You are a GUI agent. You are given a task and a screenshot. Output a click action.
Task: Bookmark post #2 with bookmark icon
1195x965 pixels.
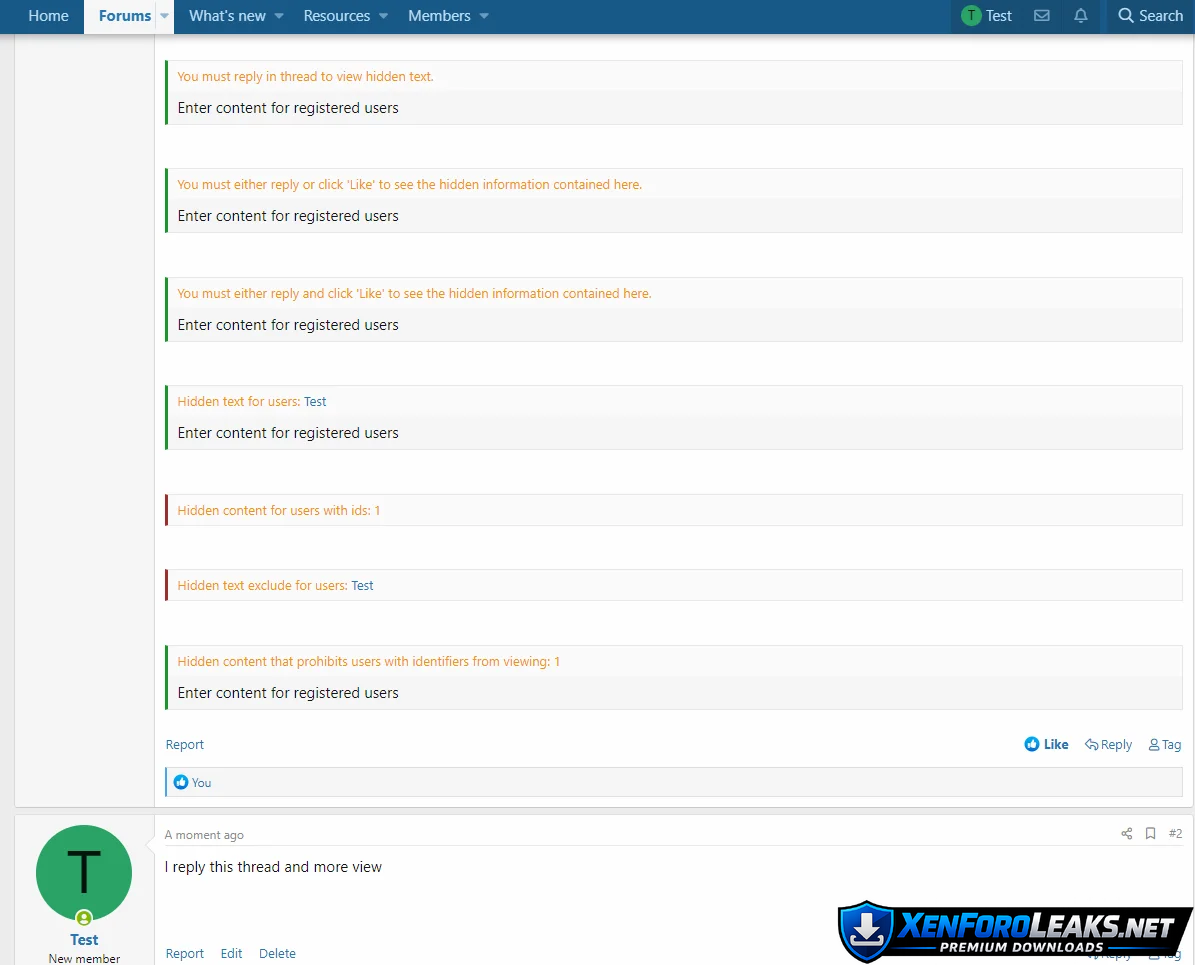tap(1151, 834)
